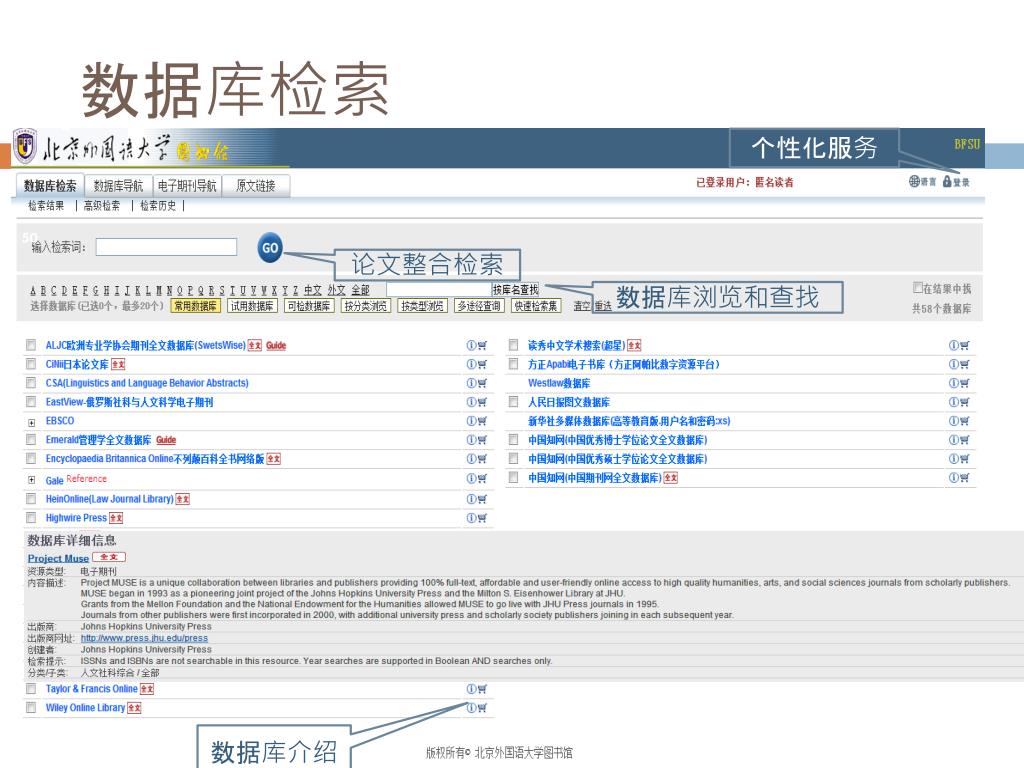Click the database name input box
The image size is (1024, 768).
[439, 289]
